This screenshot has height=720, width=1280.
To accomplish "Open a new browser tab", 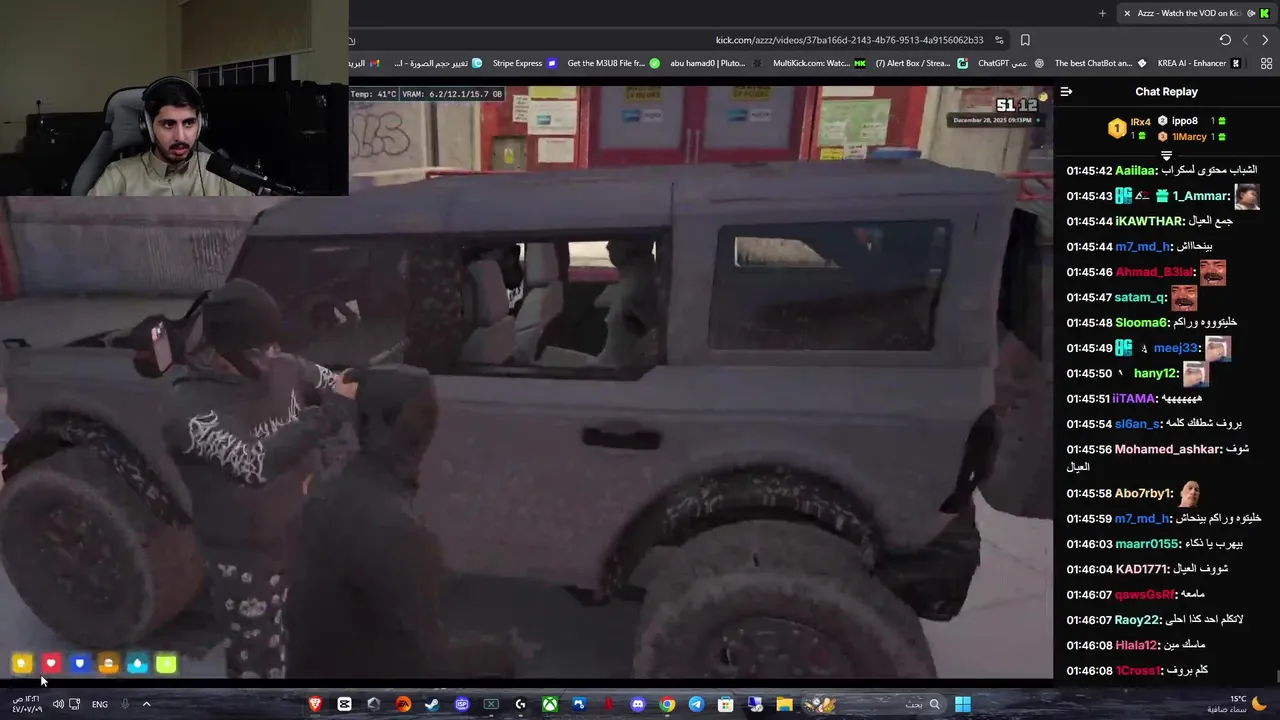I will pos(1102,13).
